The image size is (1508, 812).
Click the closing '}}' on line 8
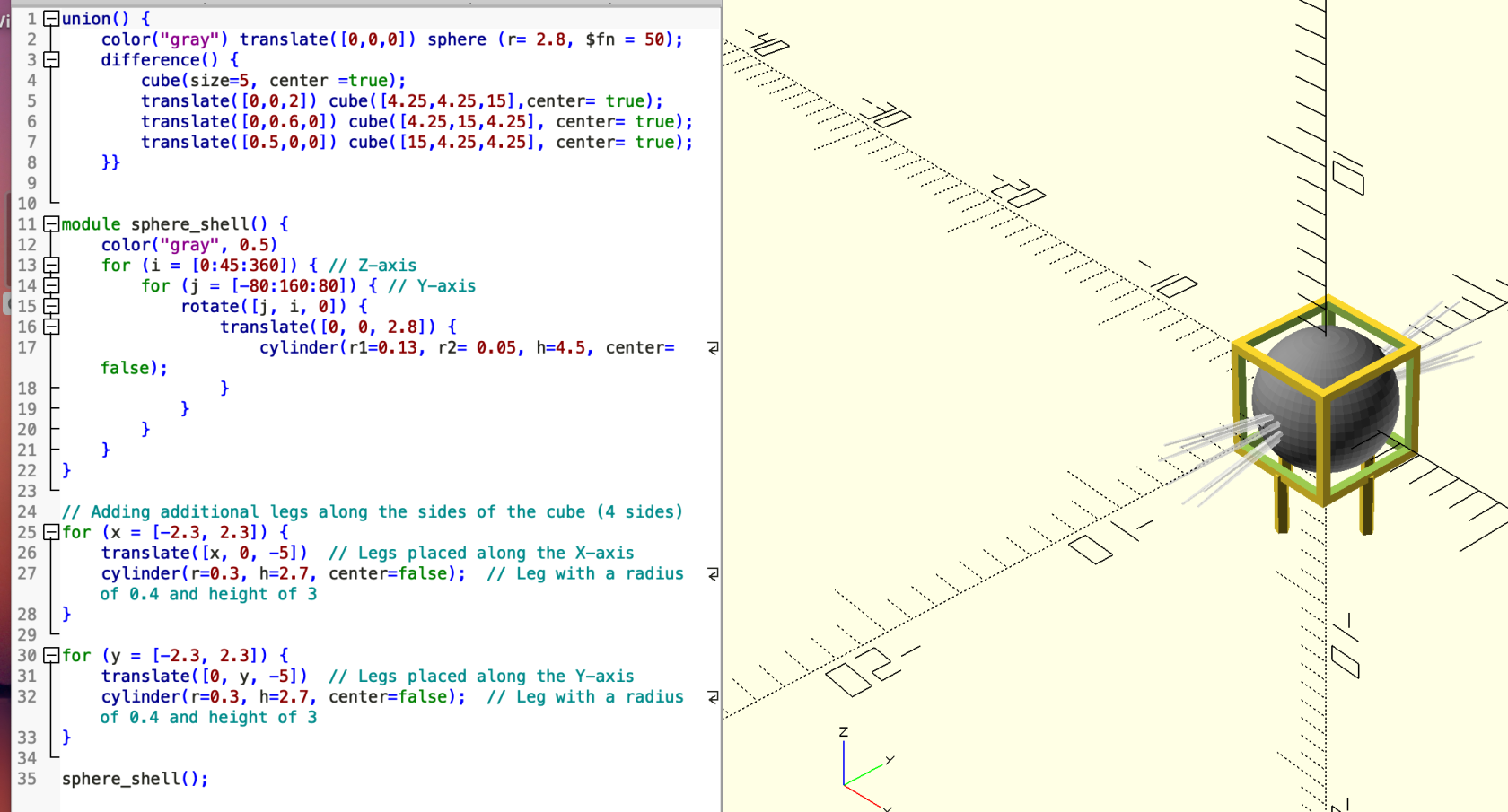point(110,162)
